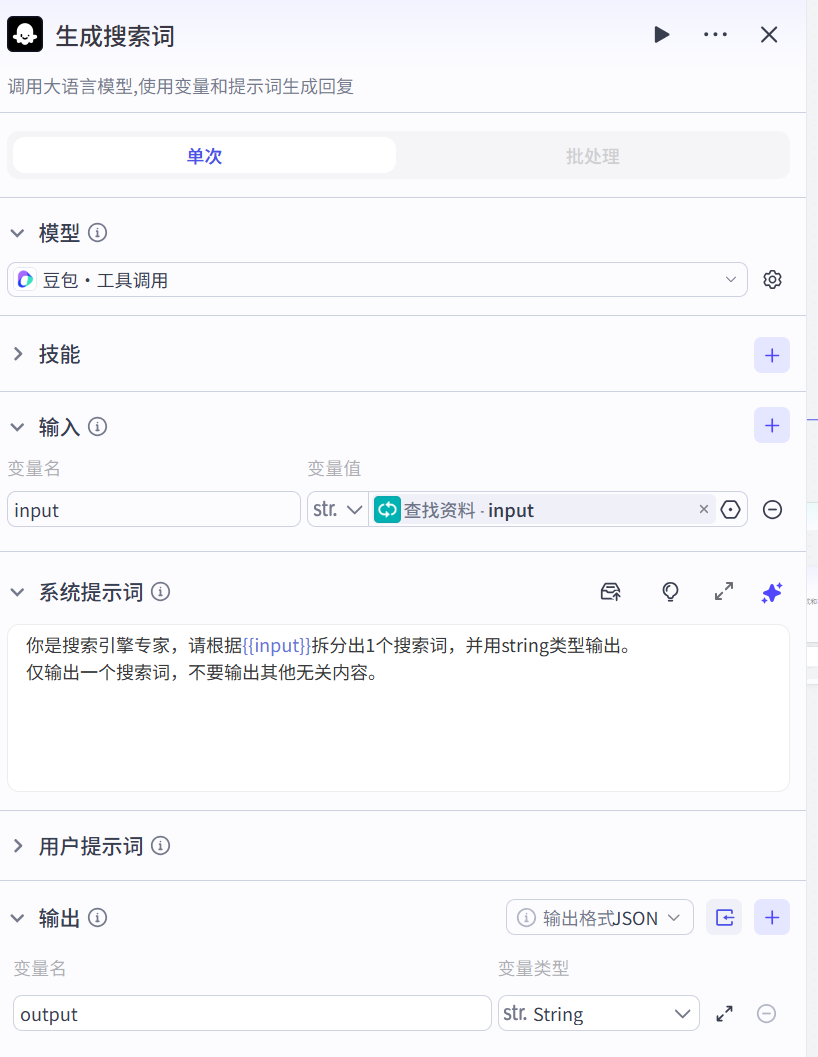Expand the 用户提示词 section

[x=17, y=846]
